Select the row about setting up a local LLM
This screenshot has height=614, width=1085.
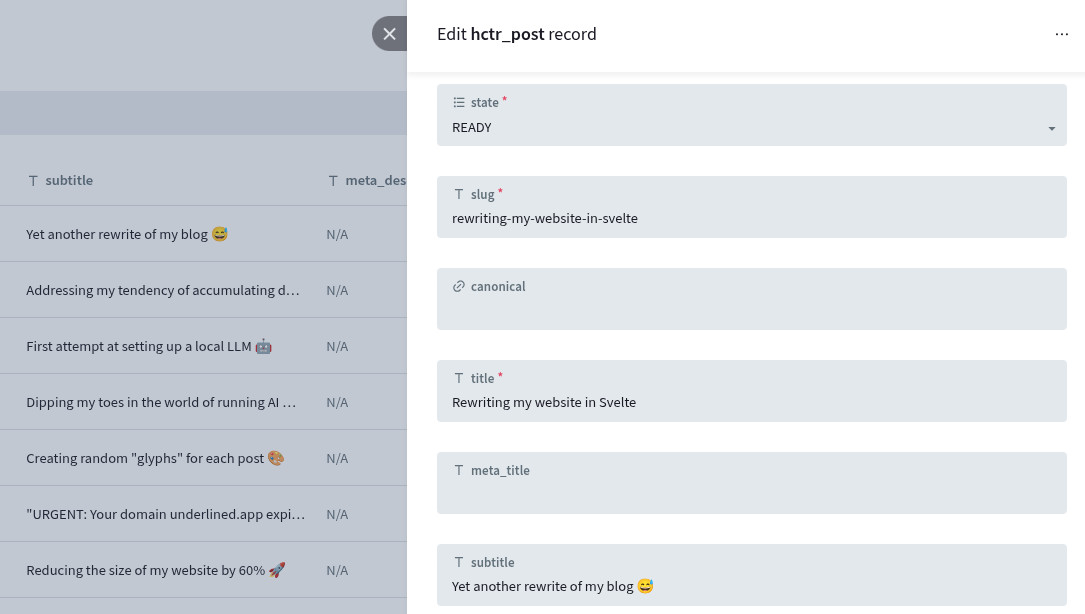click(150, 346)
